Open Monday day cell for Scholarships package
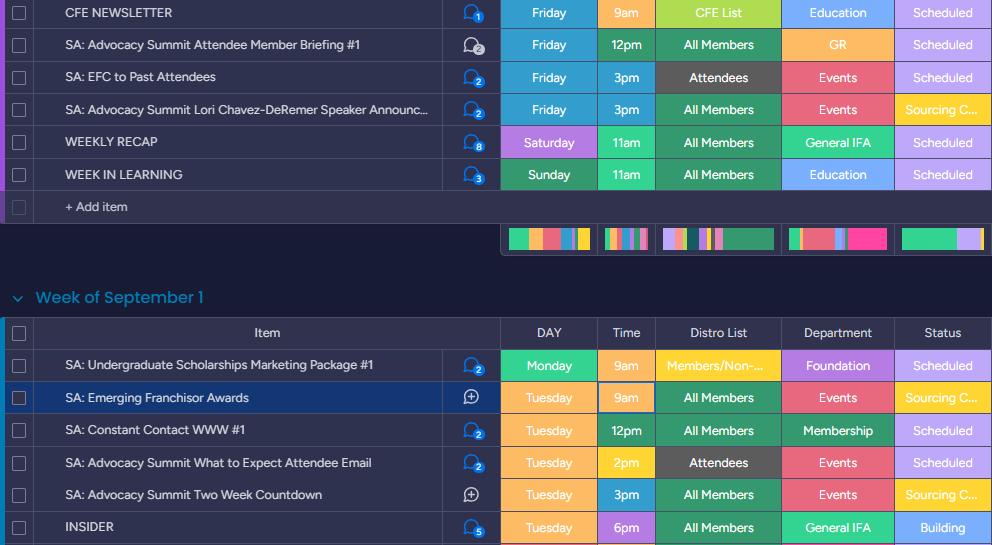992x545 pixels. 549,366
